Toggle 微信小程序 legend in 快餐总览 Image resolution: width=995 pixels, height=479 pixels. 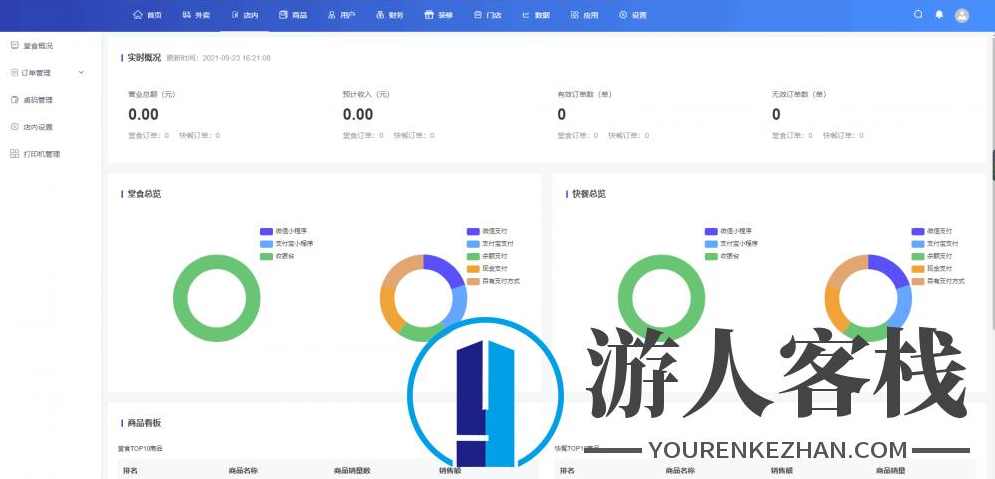(728, 232)
